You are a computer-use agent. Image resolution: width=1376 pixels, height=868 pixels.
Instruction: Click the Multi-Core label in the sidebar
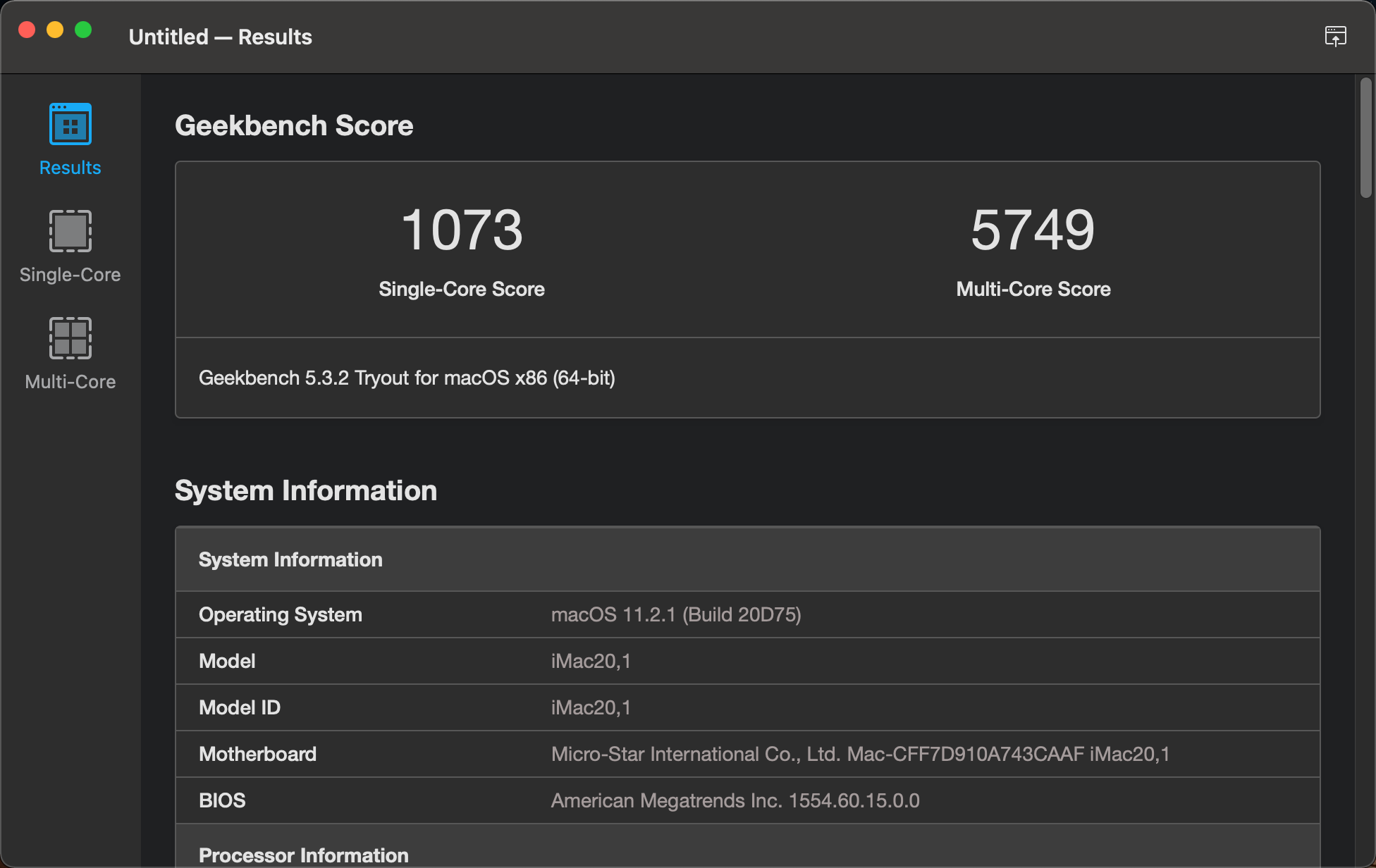point(70,382)
